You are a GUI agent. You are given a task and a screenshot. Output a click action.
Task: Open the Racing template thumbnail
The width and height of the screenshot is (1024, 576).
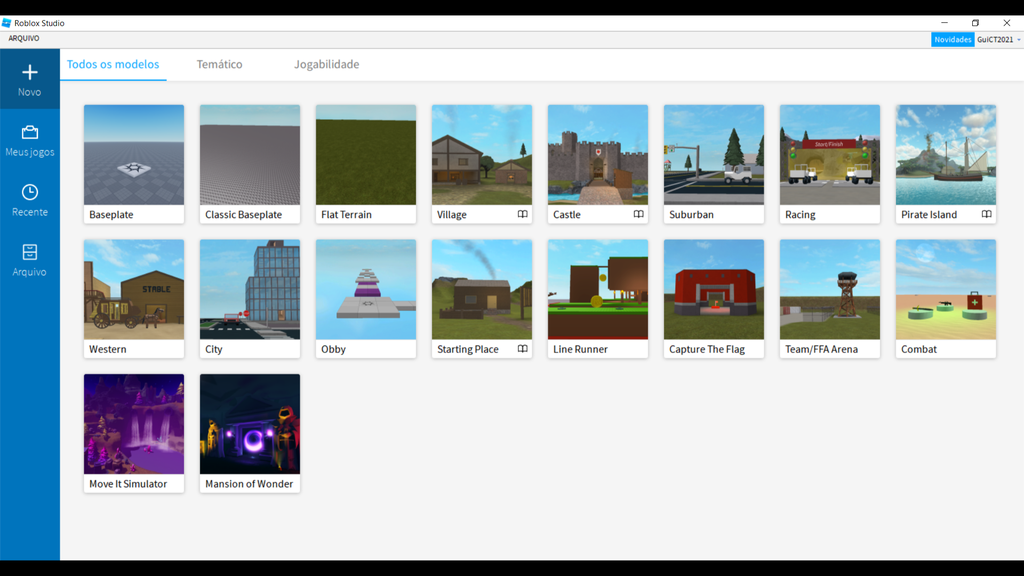click(830, 155)
